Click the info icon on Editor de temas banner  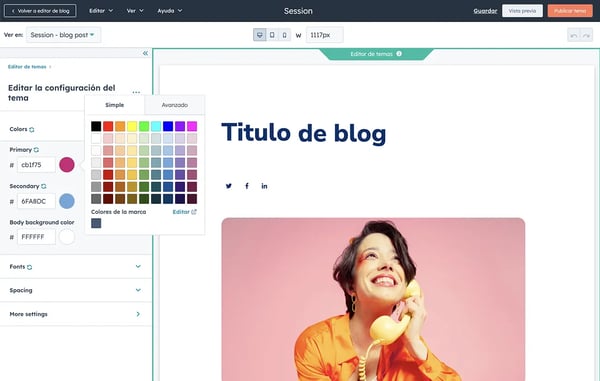[x=399, y=54]
